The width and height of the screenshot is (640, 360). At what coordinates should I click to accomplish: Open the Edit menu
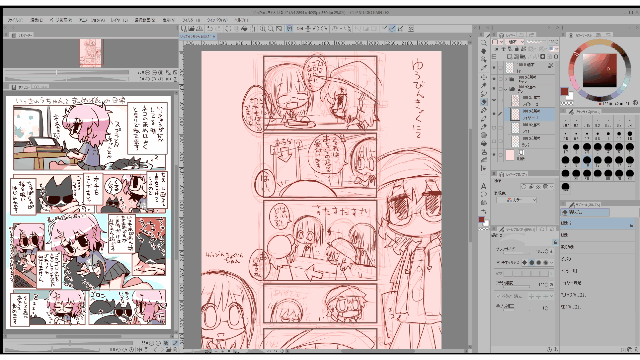[x=37, y=20]
